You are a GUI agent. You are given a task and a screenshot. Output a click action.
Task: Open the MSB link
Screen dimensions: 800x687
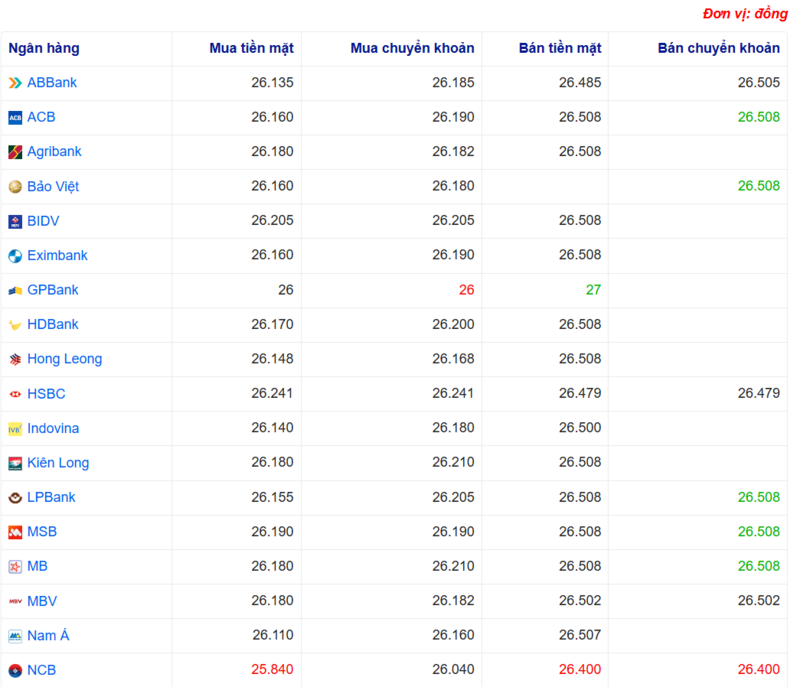click(42, 532)
